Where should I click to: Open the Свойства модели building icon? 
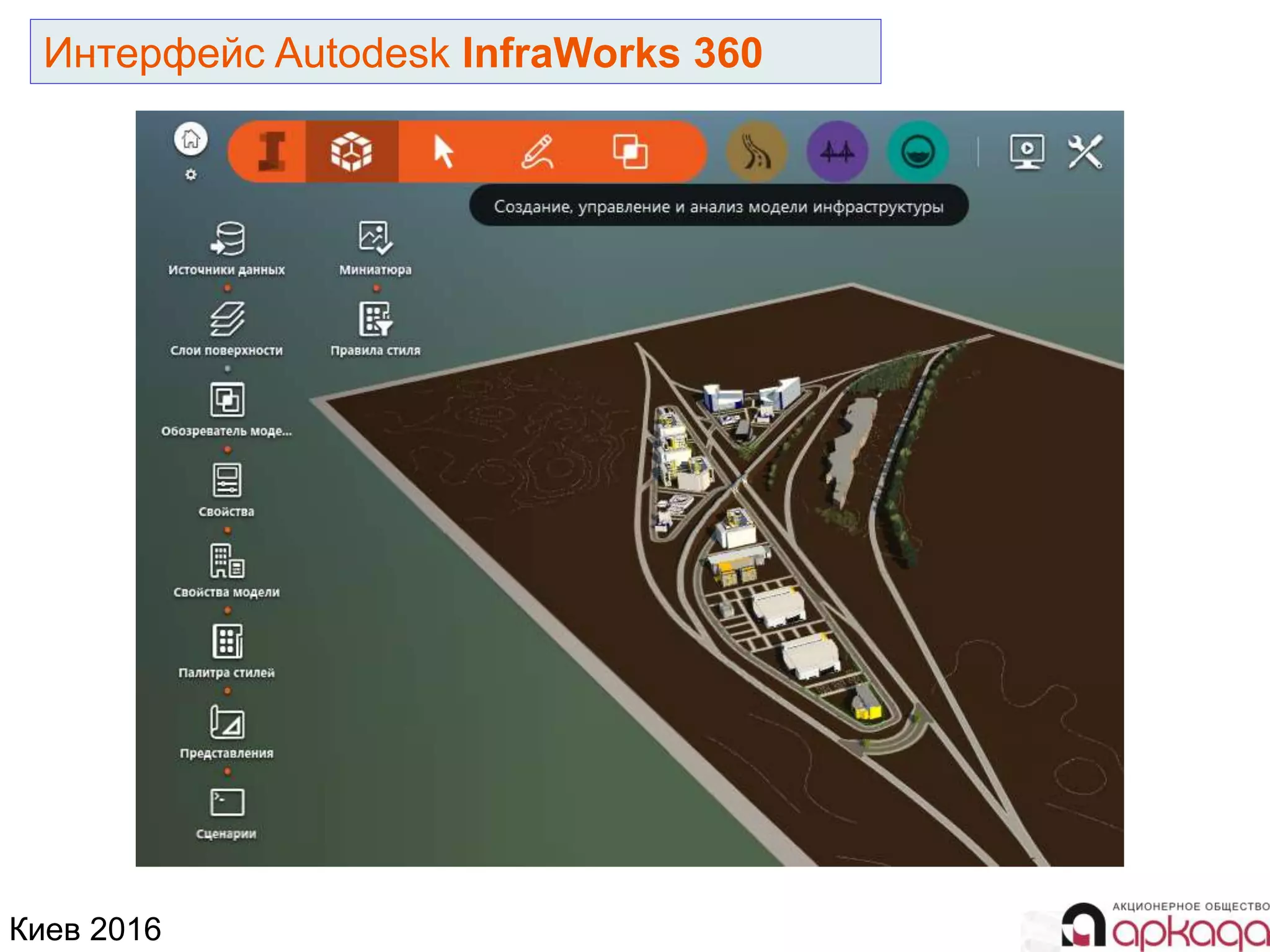(x=227, y=560)
